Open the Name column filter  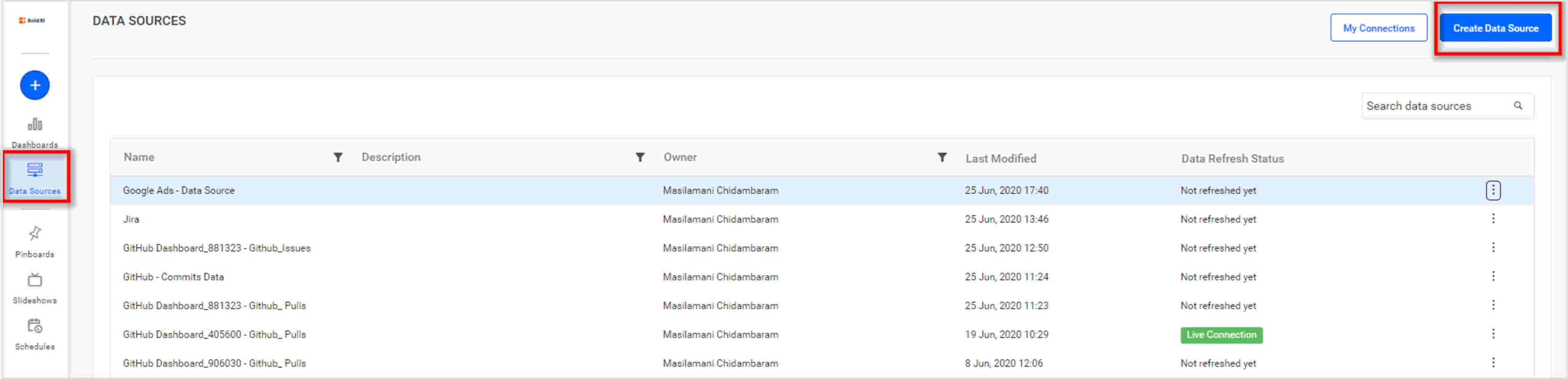click(338, 157)
